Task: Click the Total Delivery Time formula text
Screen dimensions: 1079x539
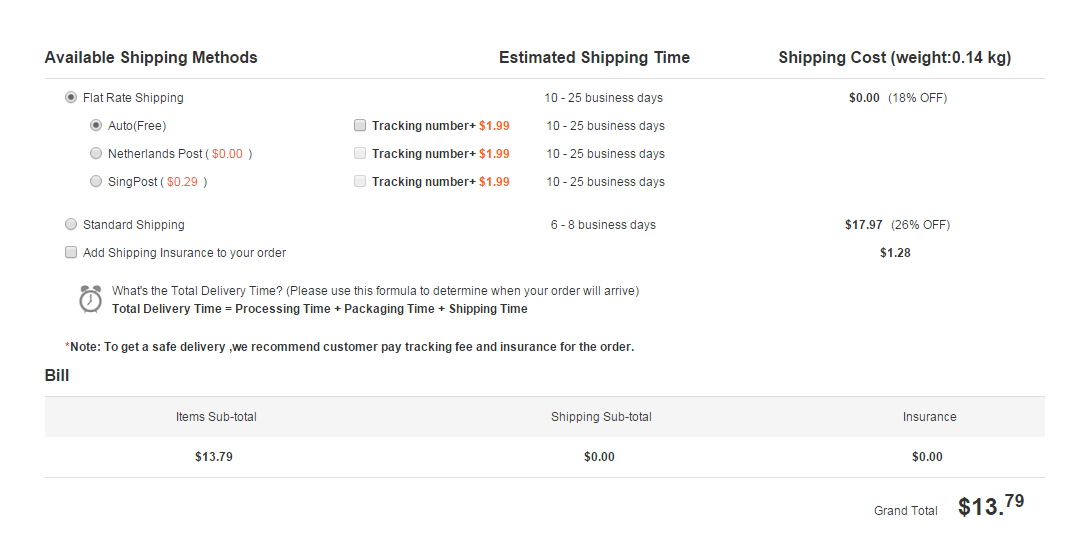Action: pos(320,309)
